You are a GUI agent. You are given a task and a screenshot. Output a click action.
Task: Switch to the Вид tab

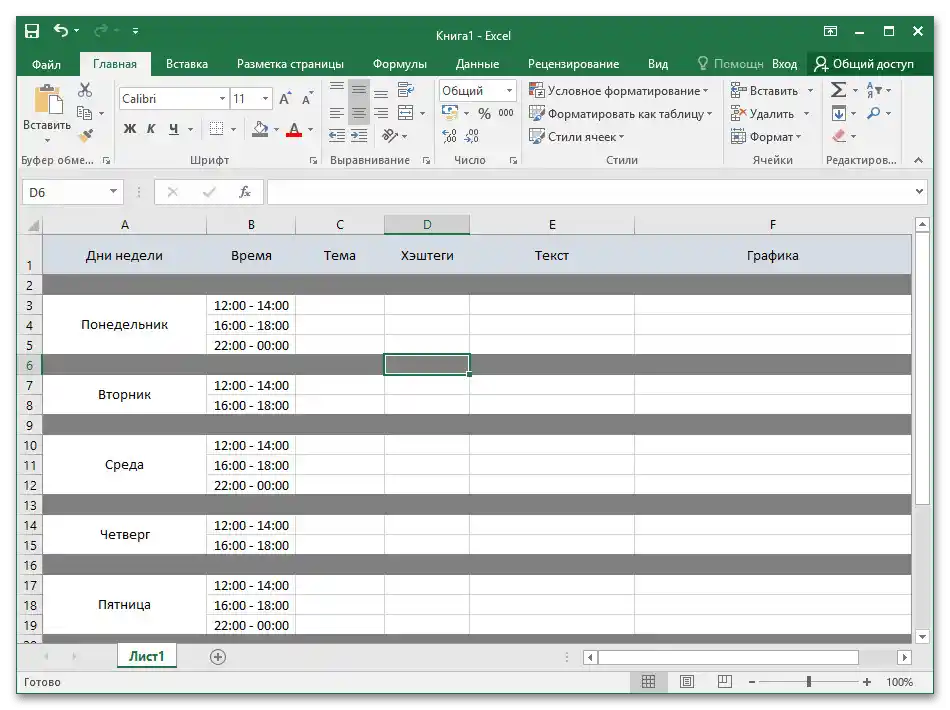[x=658, y=64]
